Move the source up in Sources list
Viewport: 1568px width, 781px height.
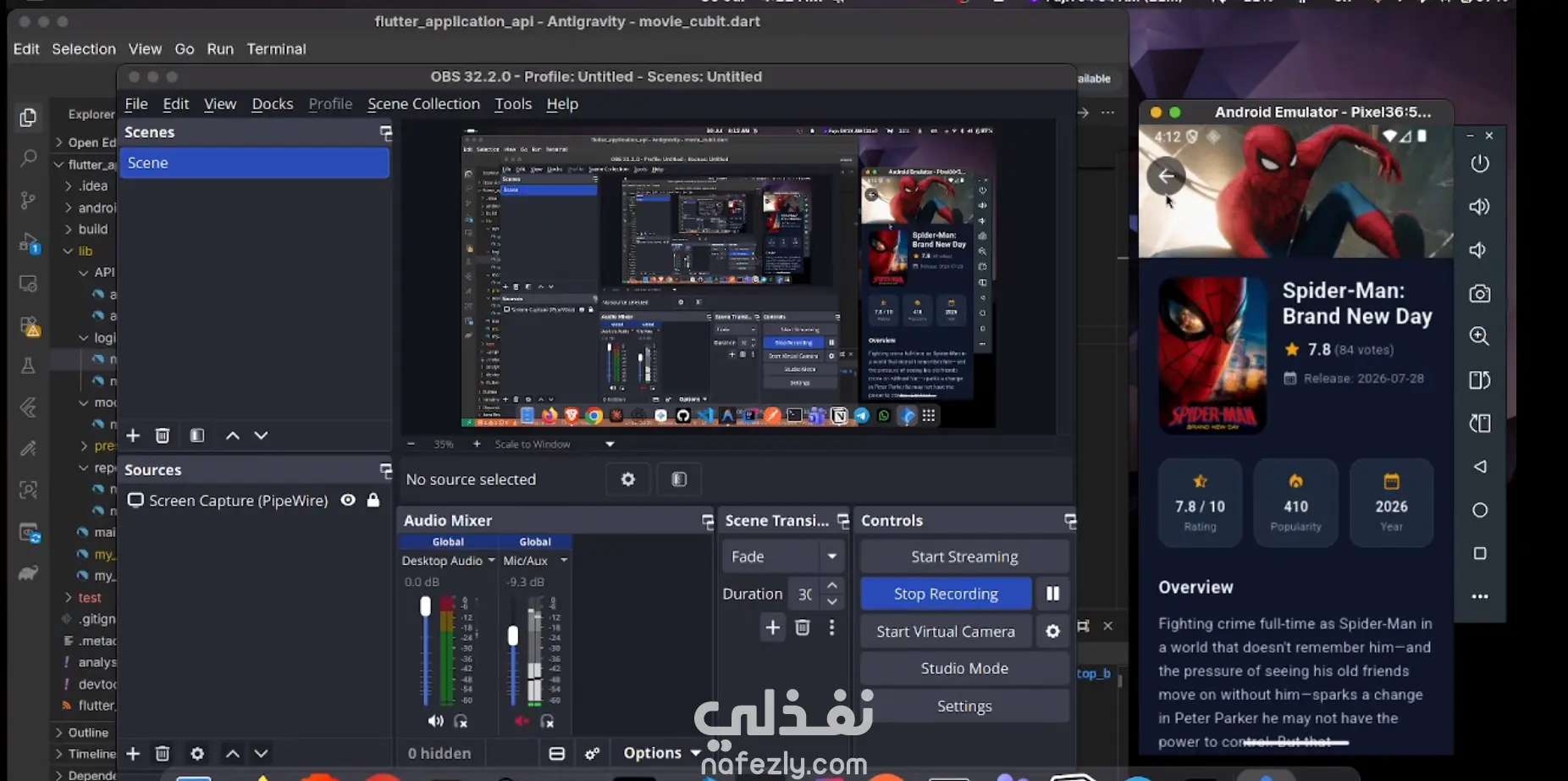(233, 753)
